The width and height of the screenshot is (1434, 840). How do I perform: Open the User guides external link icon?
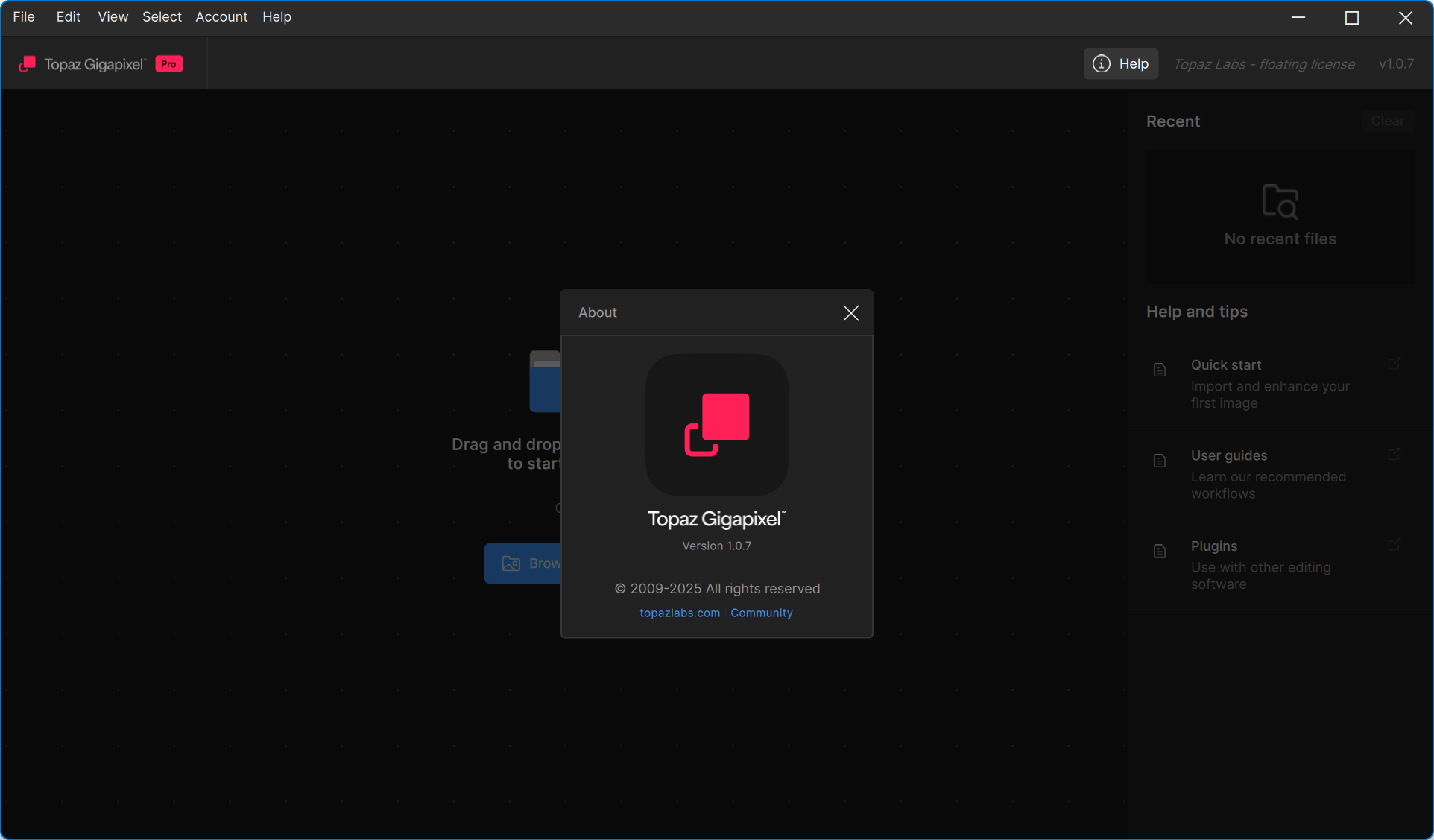coord(1394,455)
